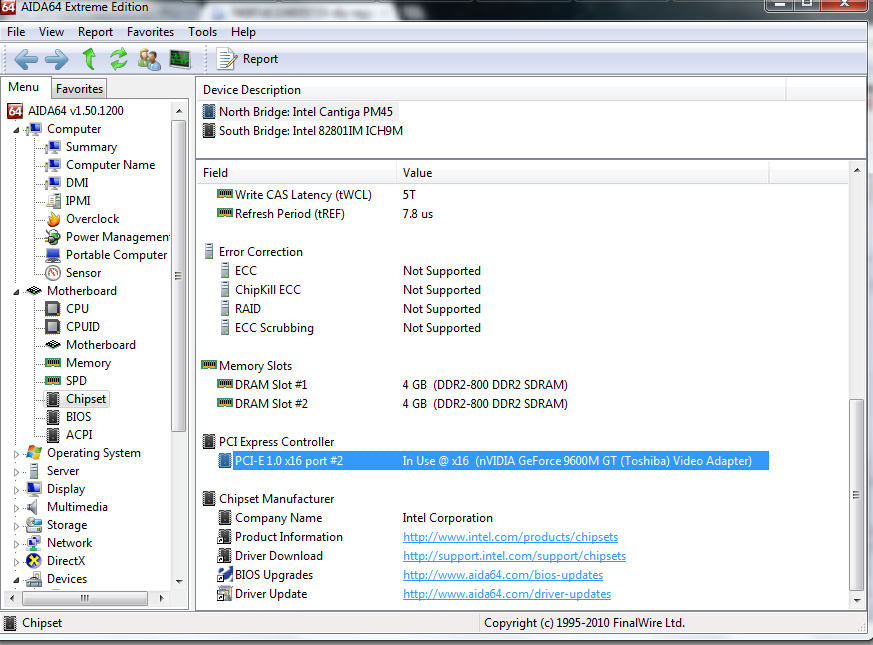Collapse the Devices node
This screenshot has width=873, height=645.
(x=16, y=580)
